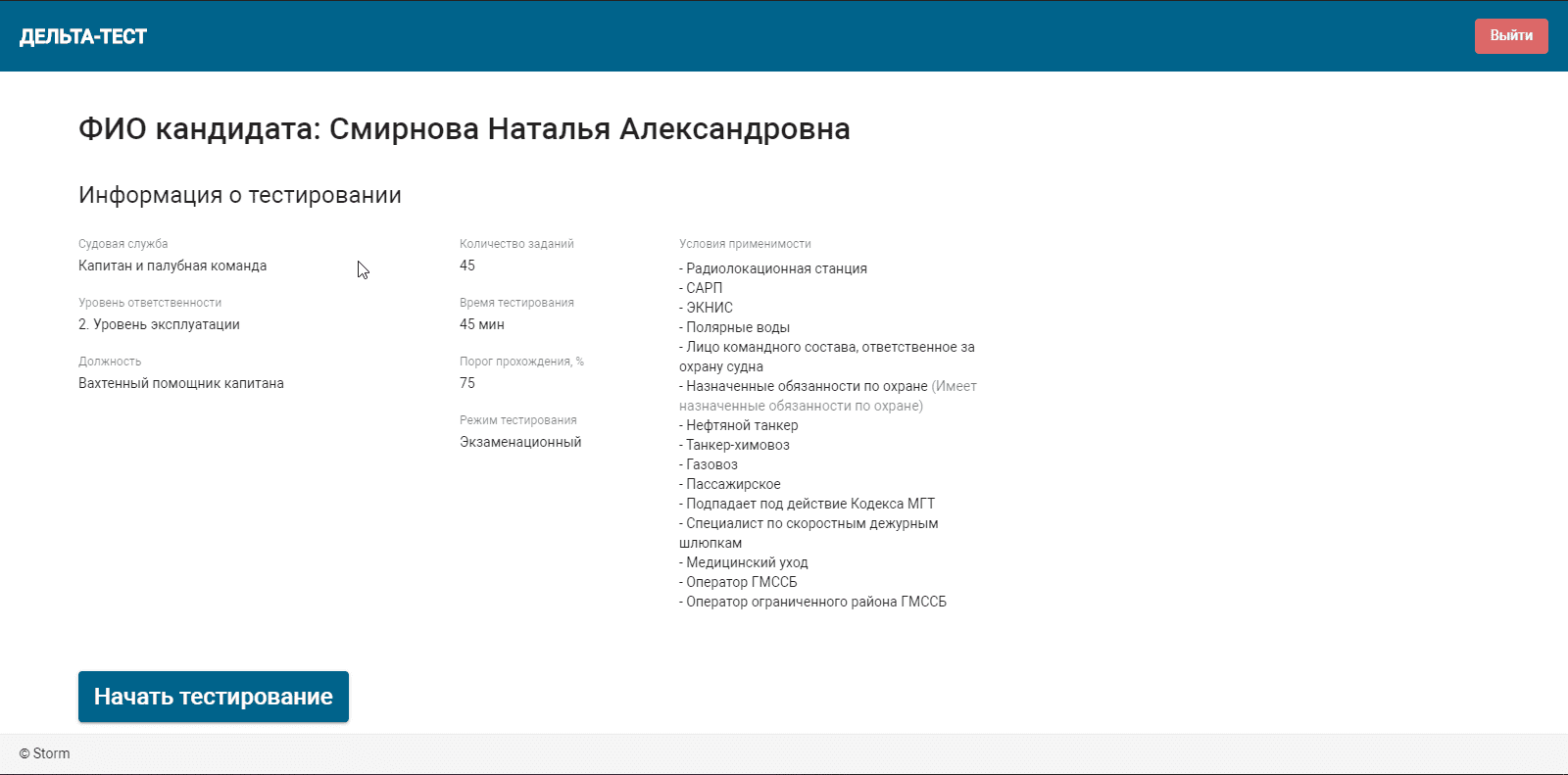Click the 2. Уровень эксплуатации value
The image size is (1568, 775).
pos(159,324)
